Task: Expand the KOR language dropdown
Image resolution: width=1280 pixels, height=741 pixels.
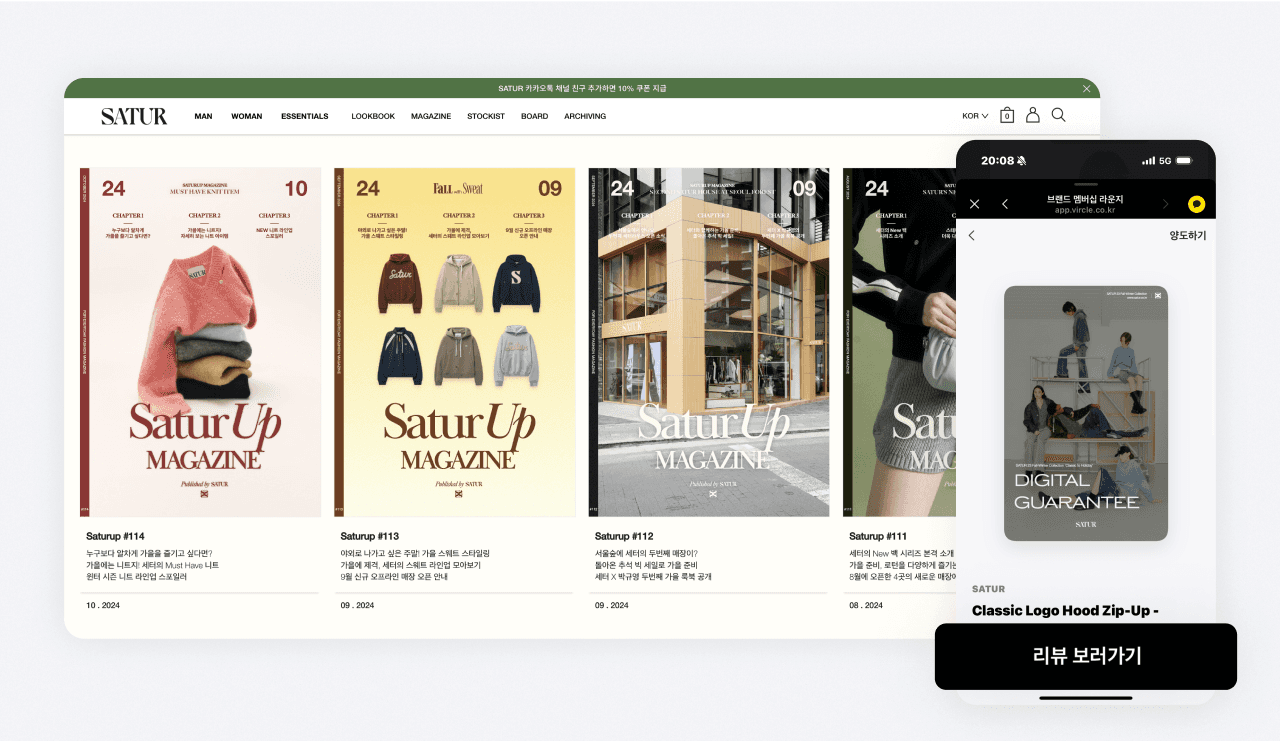Action: click(x=975, y=116)
